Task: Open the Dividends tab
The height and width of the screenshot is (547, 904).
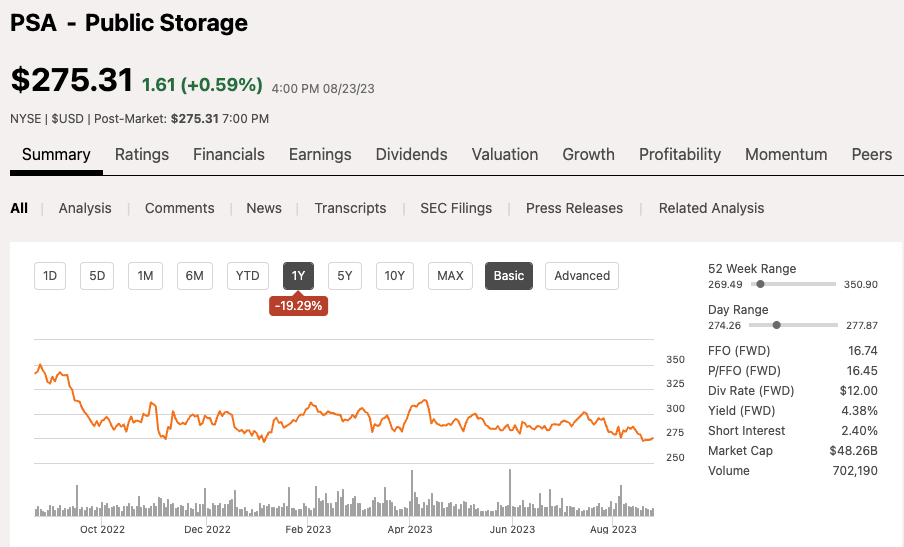Action: [x=412, y=154]
